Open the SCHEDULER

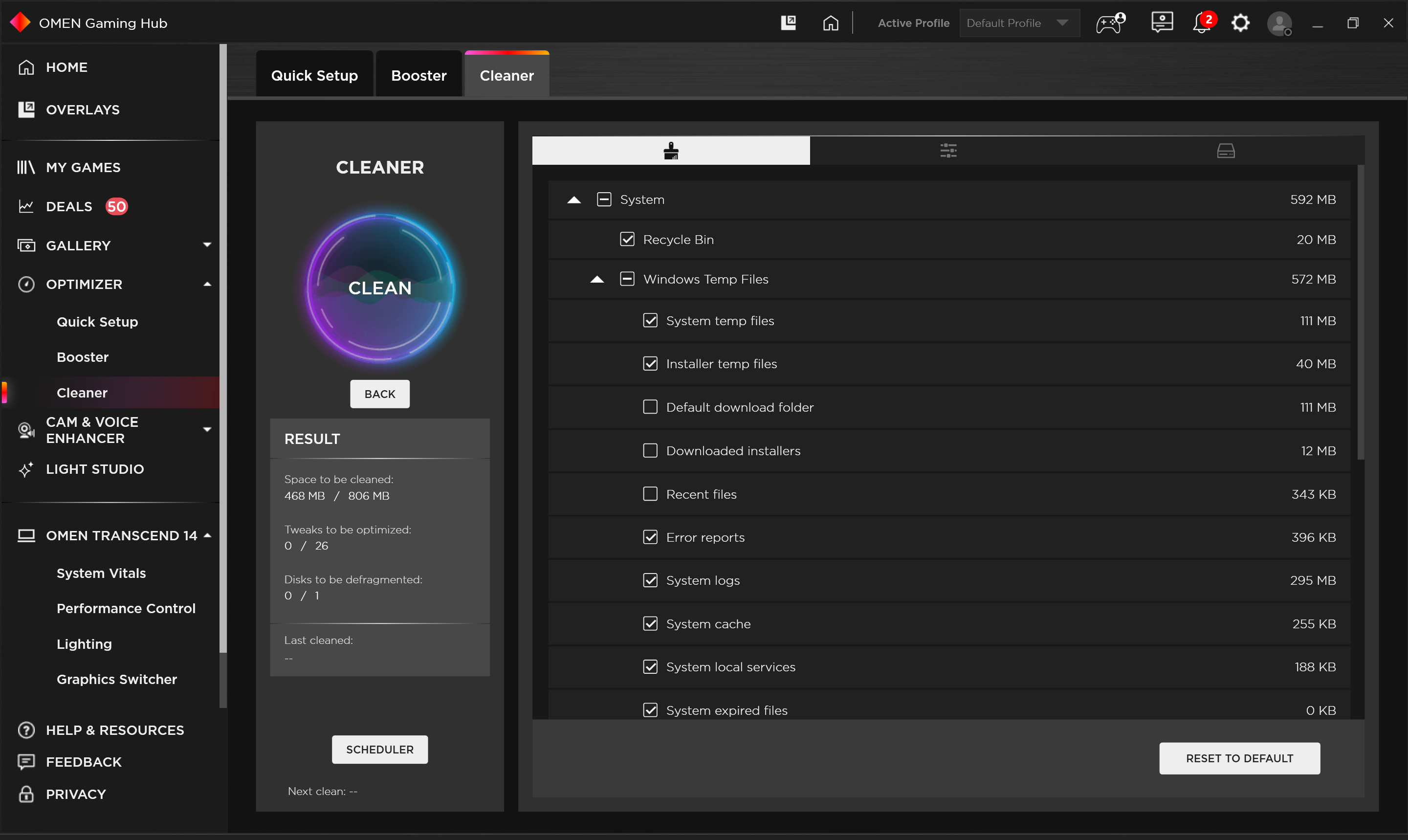[380, 750]
